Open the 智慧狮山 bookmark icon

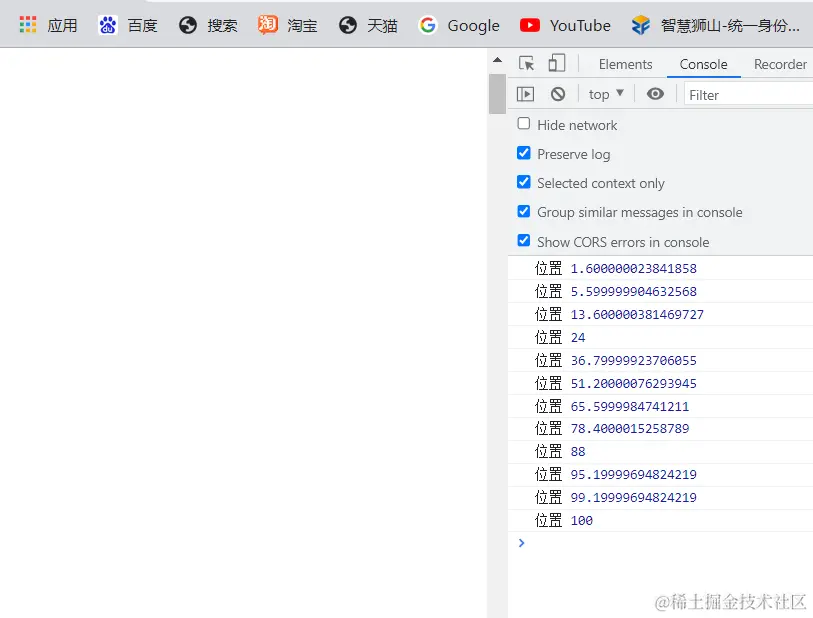tap(641, 25)
